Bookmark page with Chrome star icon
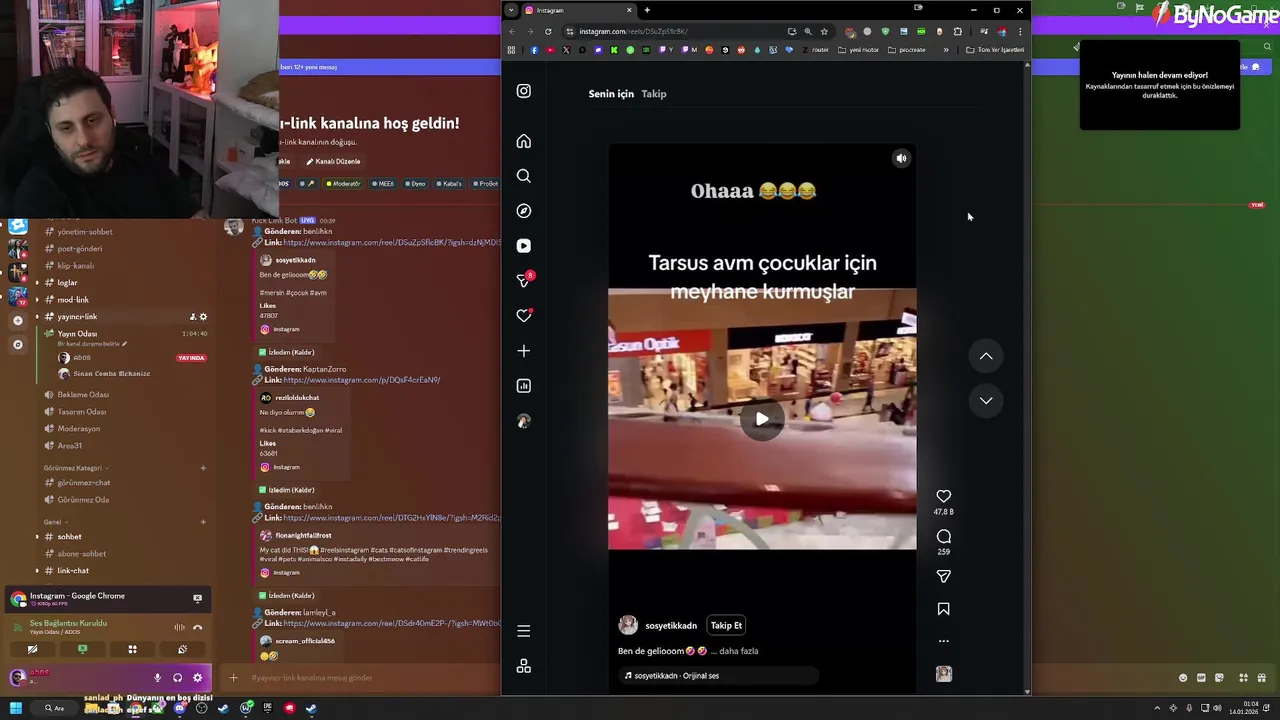Image resolution: width=1280 pixels, height=720 pixels. coord(824,31)
